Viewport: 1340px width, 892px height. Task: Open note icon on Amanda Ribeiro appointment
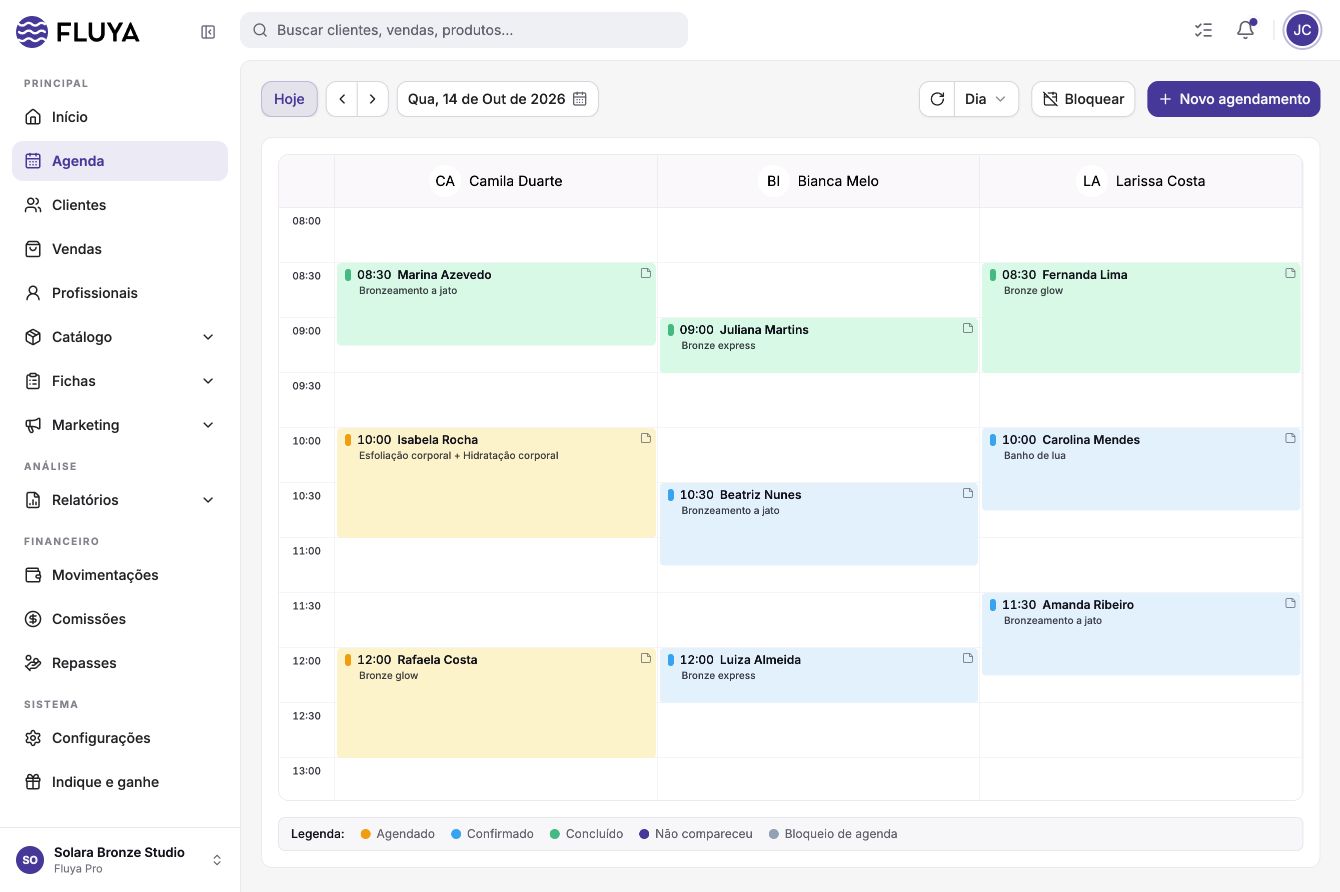pos(1290,603)
